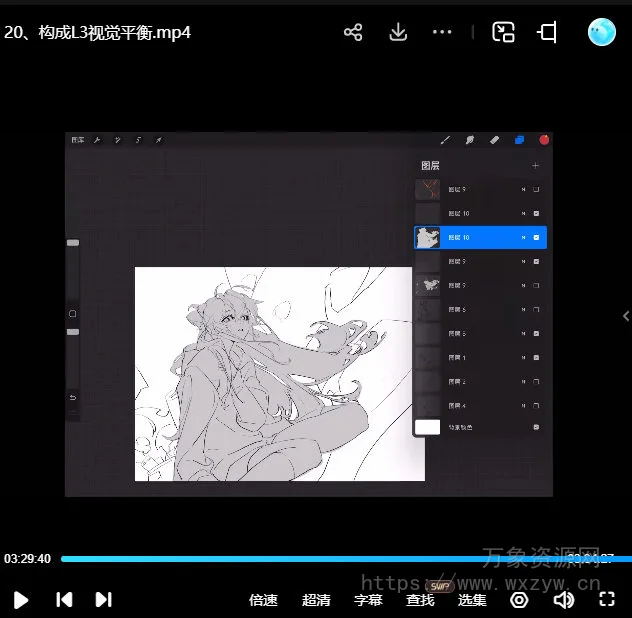Expand the side panel chevron arrow

(x=625, y=316)
